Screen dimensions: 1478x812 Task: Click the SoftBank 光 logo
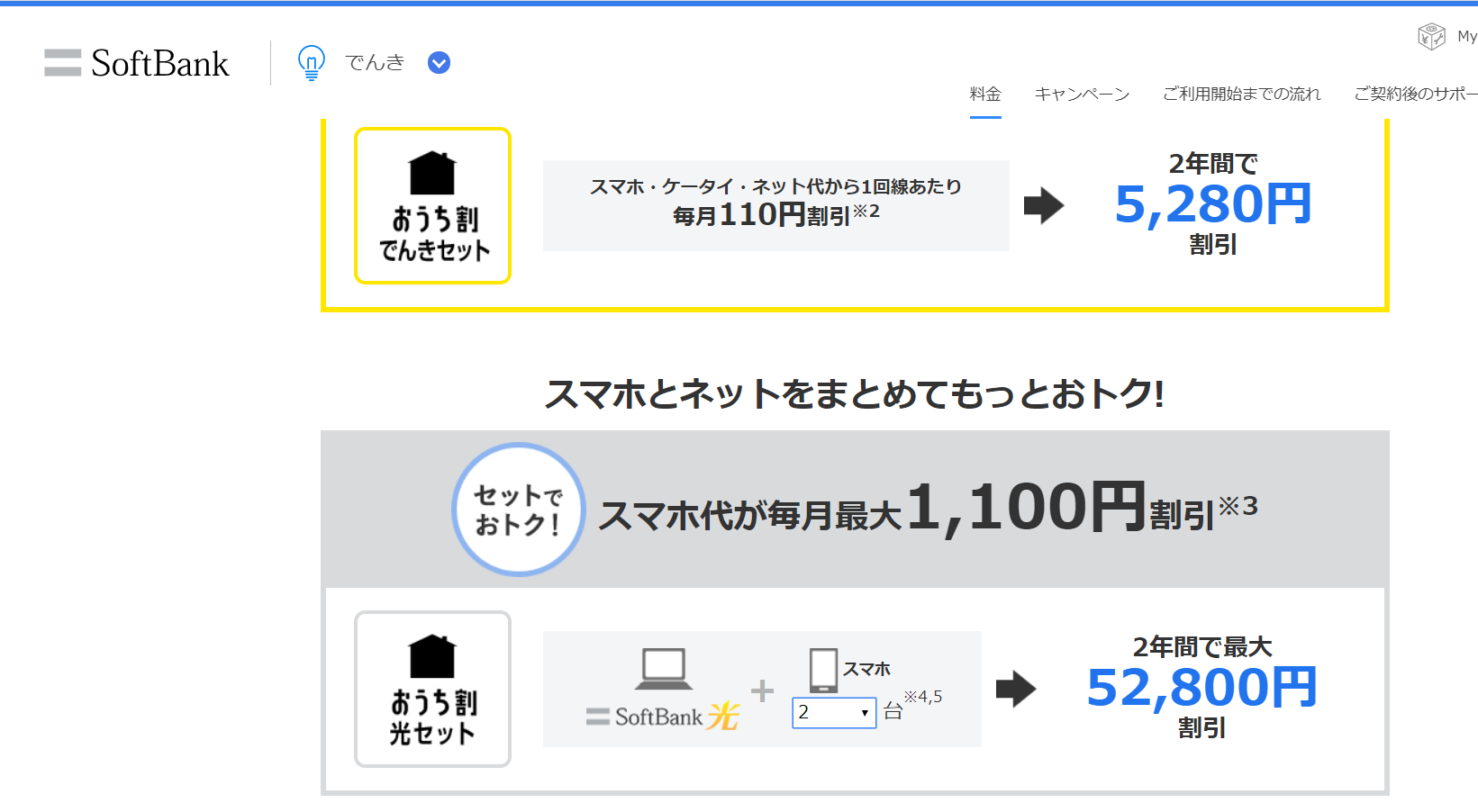coord(662,717)
